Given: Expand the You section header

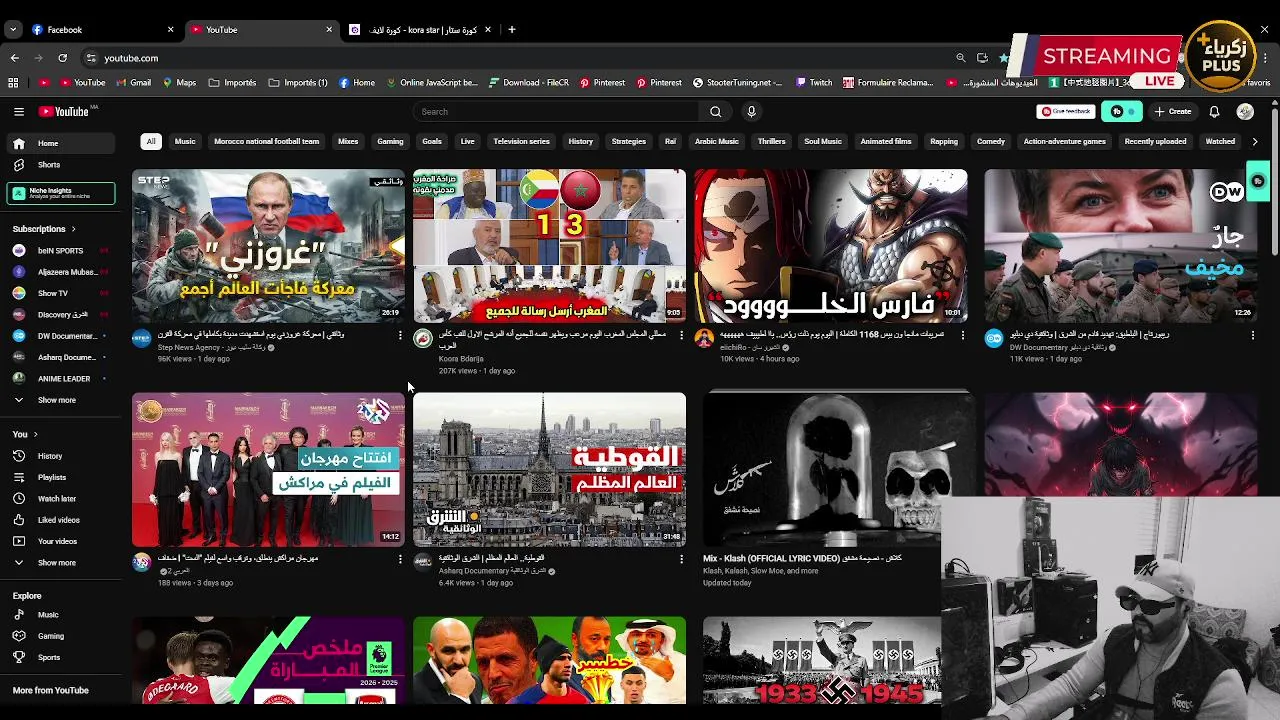Looking at the screenshot, I should pyautogui.click(x=24, y=434).
